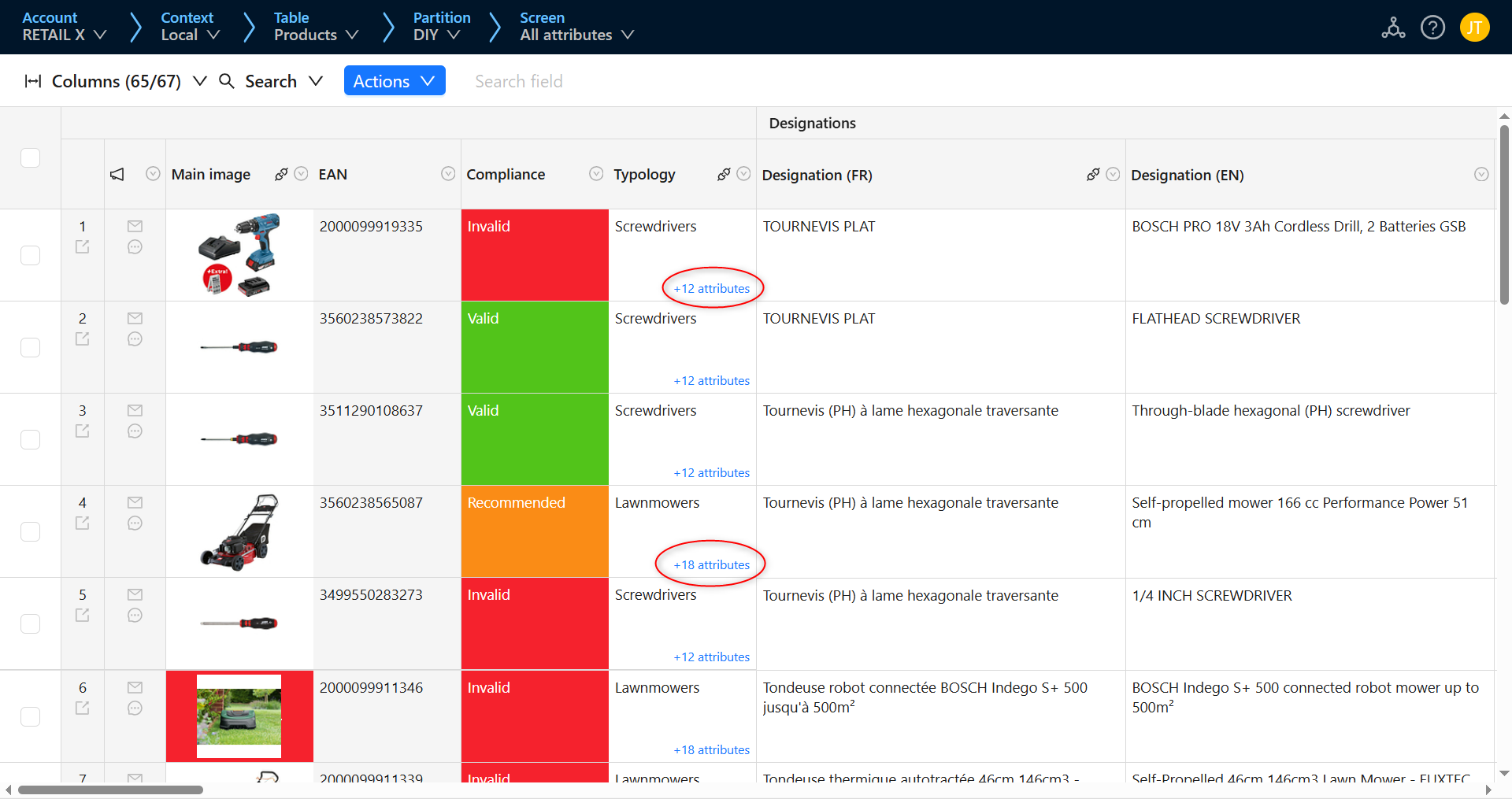This screenshot has height=799, width=1512.
Task: Click +12 attributes link in row 1
Action: (x=711, y=288)
